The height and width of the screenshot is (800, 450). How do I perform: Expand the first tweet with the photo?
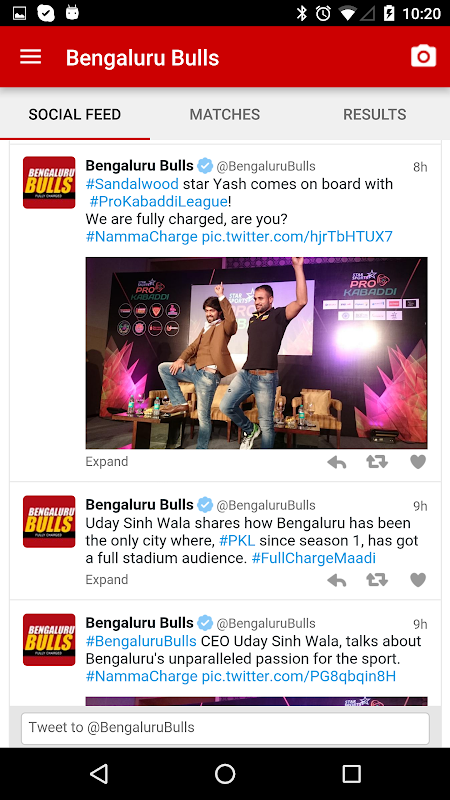click(x=107, y=462)
